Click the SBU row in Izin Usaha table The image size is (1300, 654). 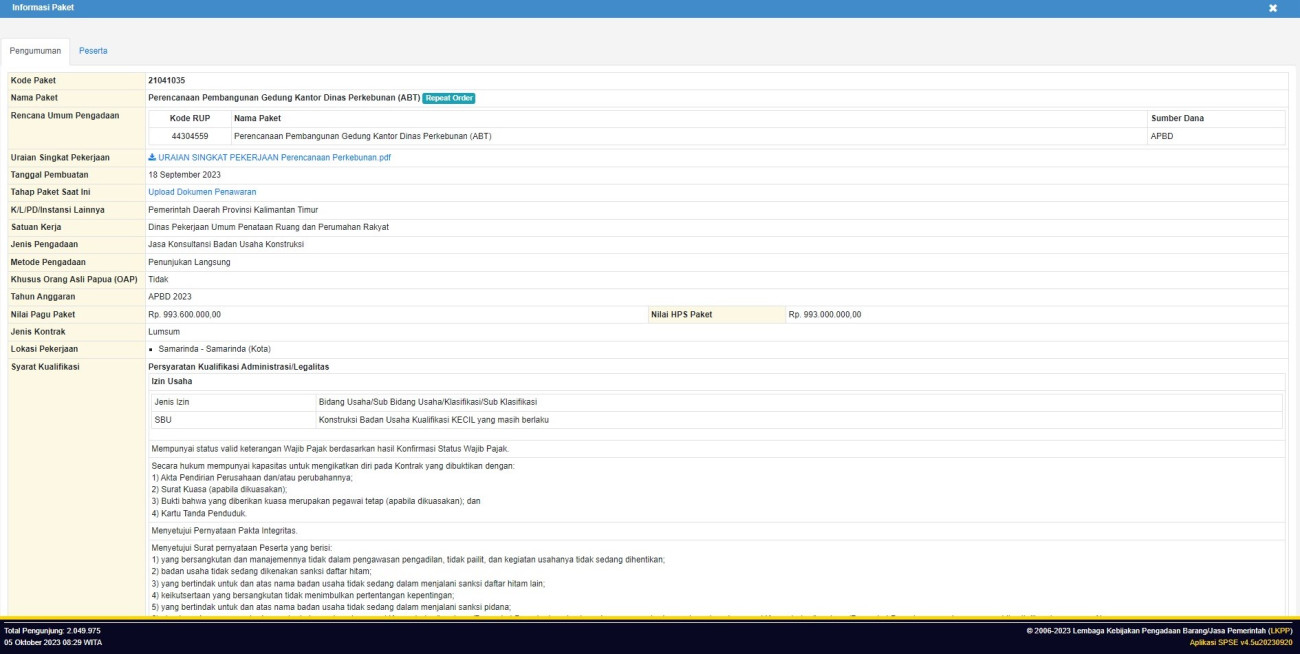[162, 420]
